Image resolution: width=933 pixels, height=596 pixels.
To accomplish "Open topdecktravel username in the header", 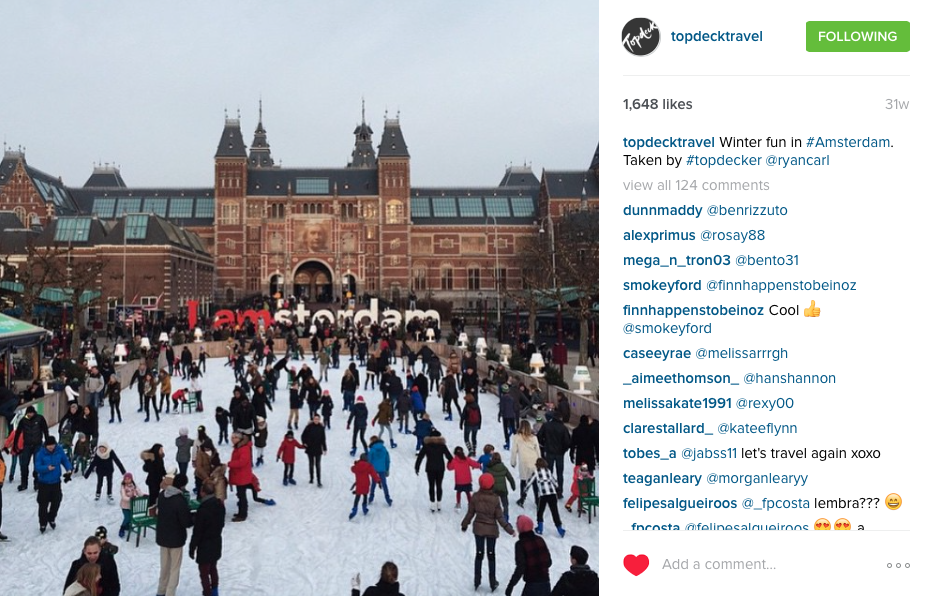I will (716, 36).
